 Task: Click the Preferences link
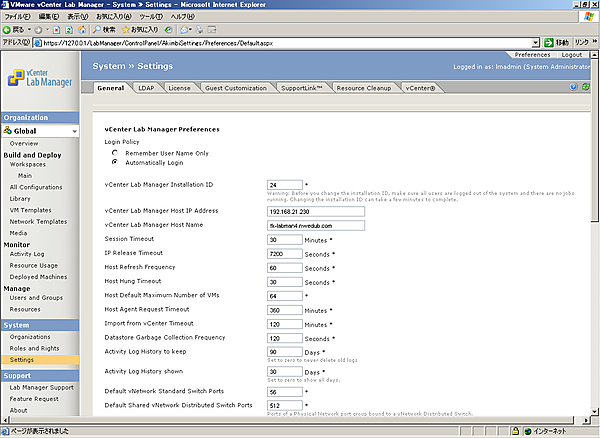[532, 55]
